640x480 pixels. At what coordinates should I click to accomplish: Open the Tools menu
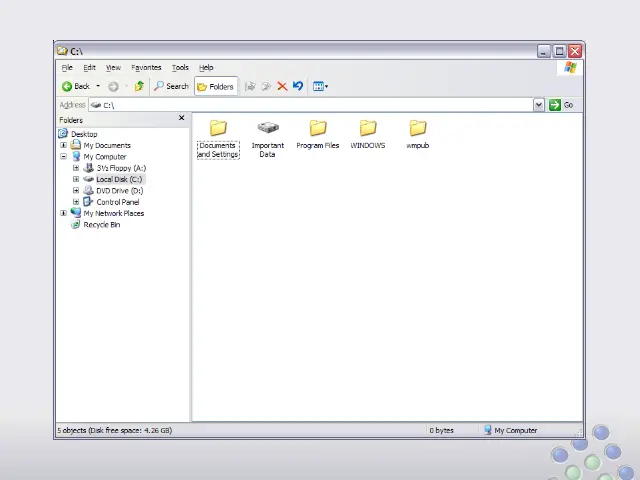[x=180, y=68]
